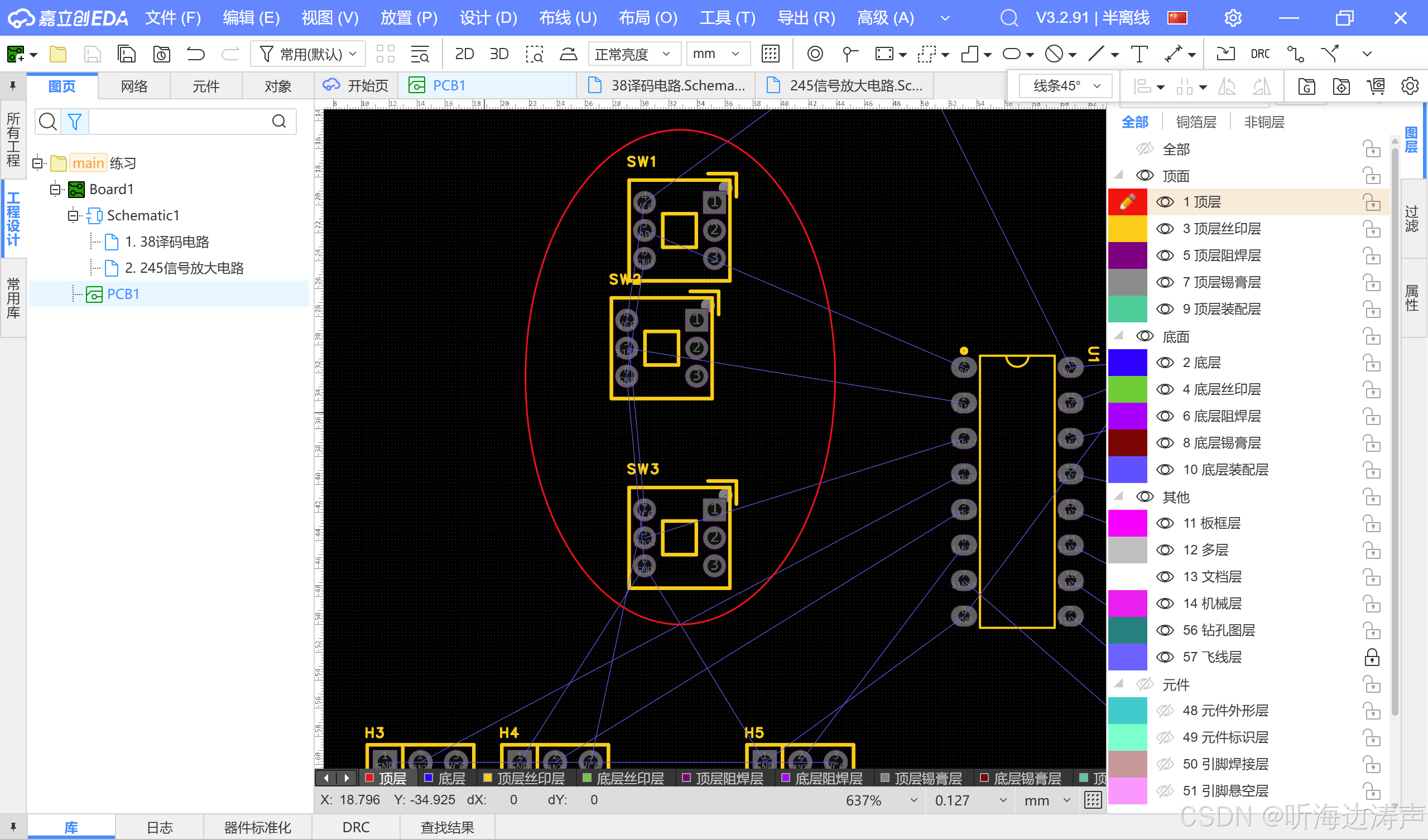Click the save all icon
This screenshot has height=840, width=1428.
click(x=126, y=54)
